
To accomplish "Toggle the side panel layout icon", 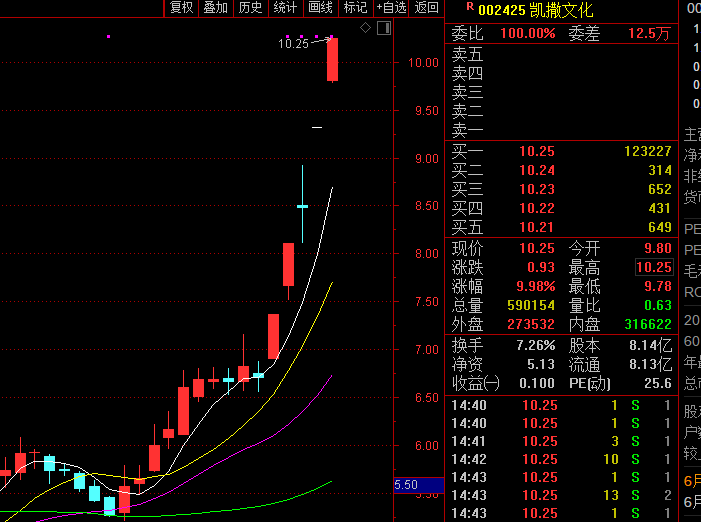I will [x=384, y=28].
